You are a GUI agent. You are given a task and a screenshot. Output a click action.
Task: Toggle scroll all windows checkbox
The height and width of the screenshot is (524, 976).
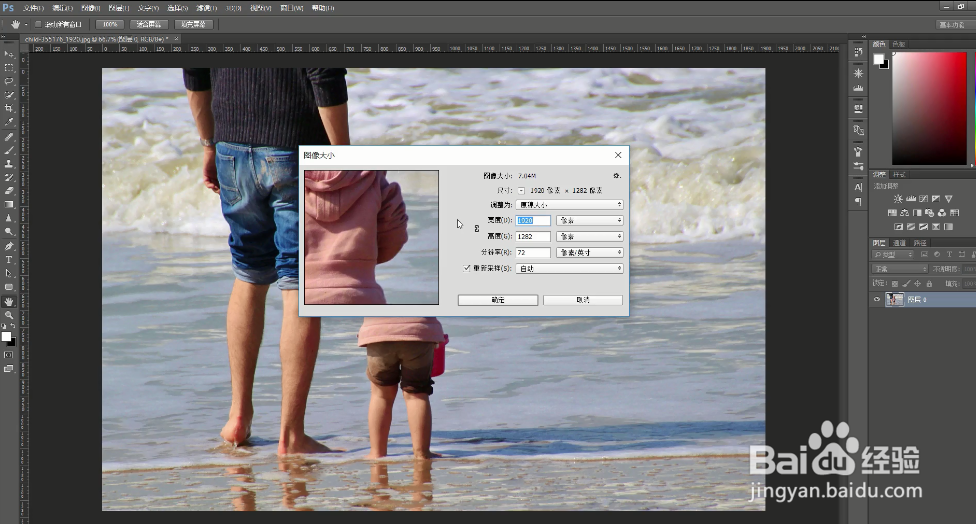[x=38, y=24]
